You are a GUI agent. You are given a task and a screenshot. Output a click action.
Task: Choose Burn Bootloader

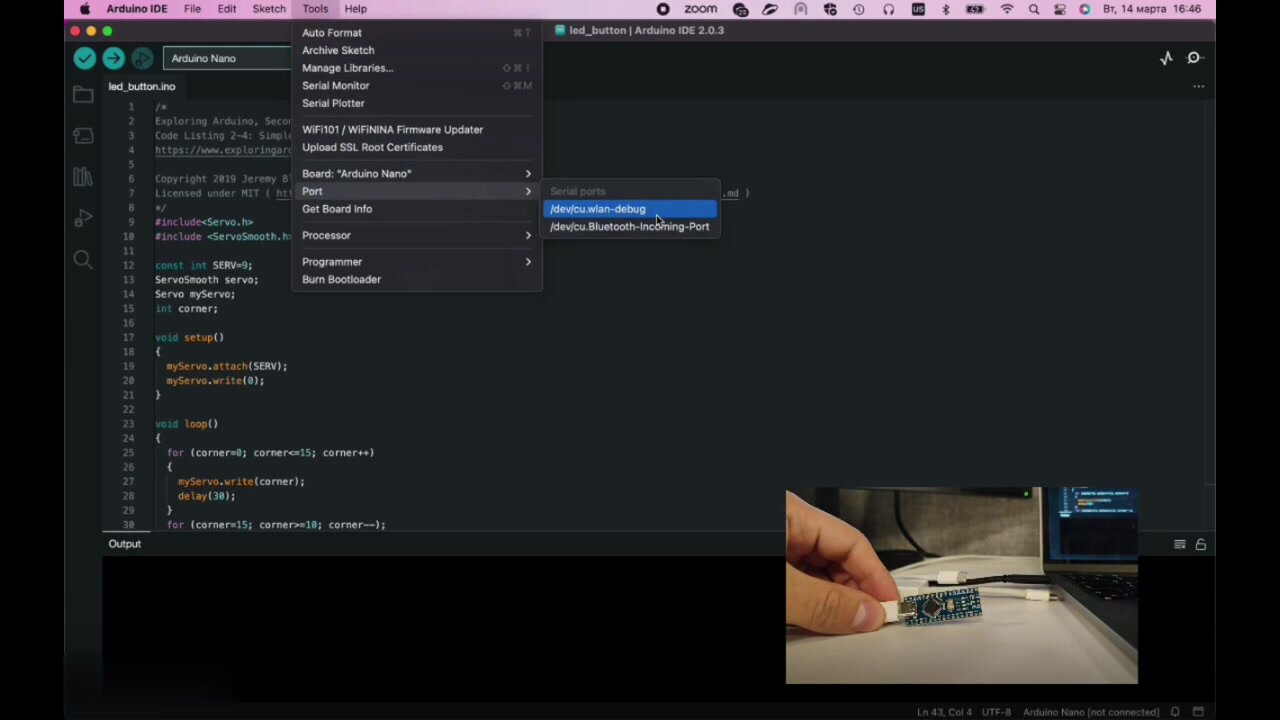click(x=417, y=280)
